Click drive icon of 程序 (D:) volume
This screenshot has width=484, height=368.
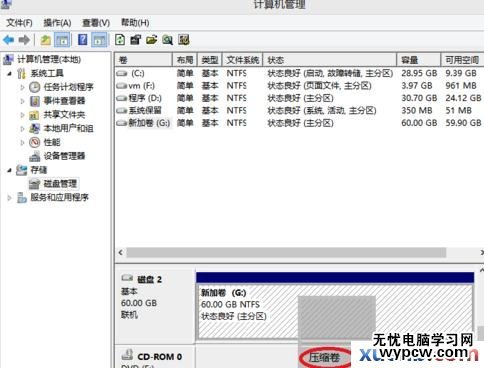(122, 98)
